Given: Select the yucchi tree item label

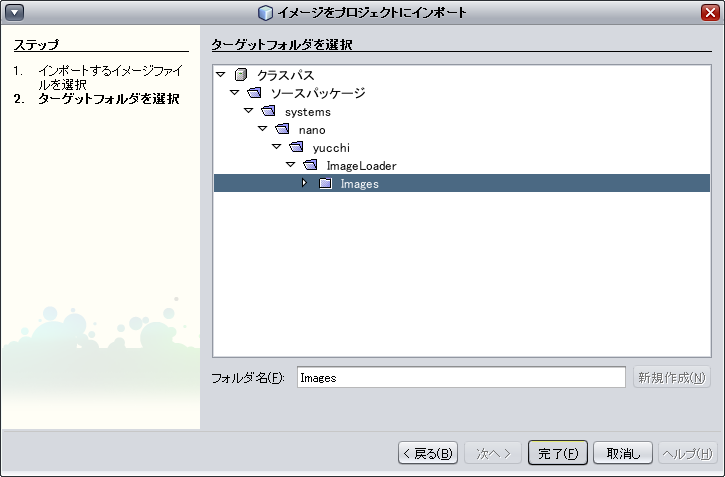Looking at the screenshot, I should (331, 147).
